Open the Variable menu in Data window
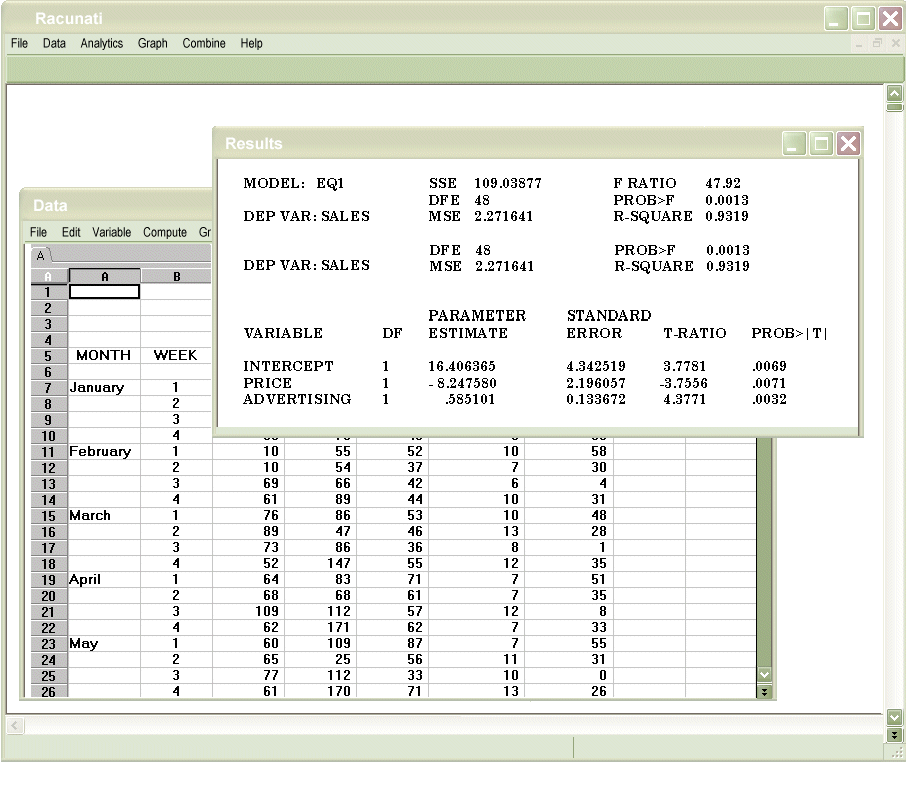This screenshot has height=790, width=906. (111, 232)
